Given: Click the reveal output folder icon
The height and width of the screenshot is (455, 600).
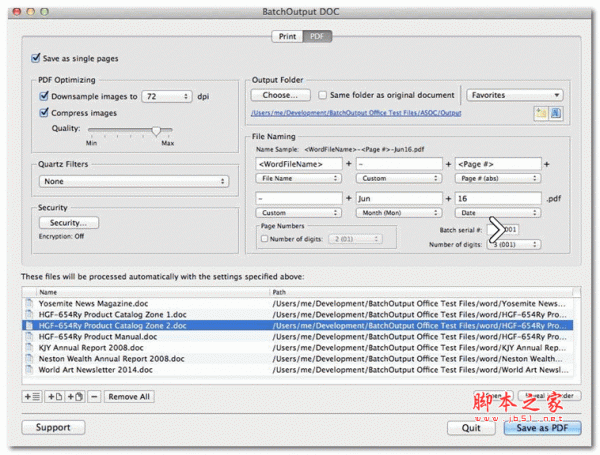Looking at the screenshot, I should [556, 113].
